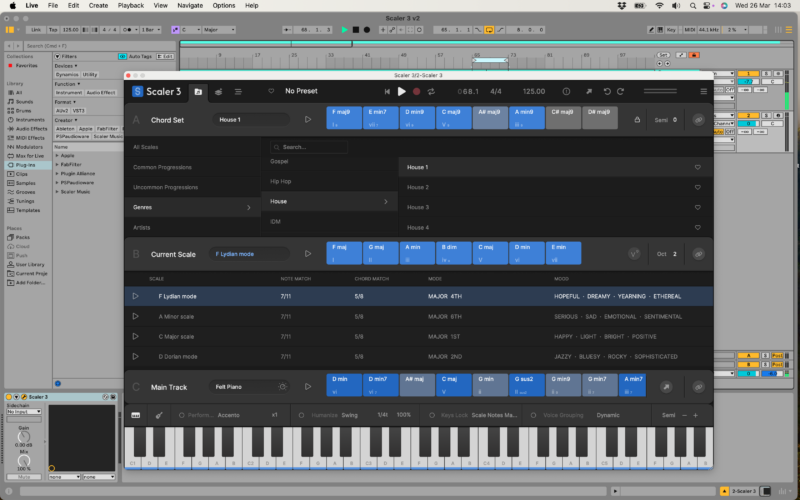Adjust the Mix knob on Scaler 3 device
Image resolution: width=800 pixels, height=500 pixels.
tap(24, 461)
